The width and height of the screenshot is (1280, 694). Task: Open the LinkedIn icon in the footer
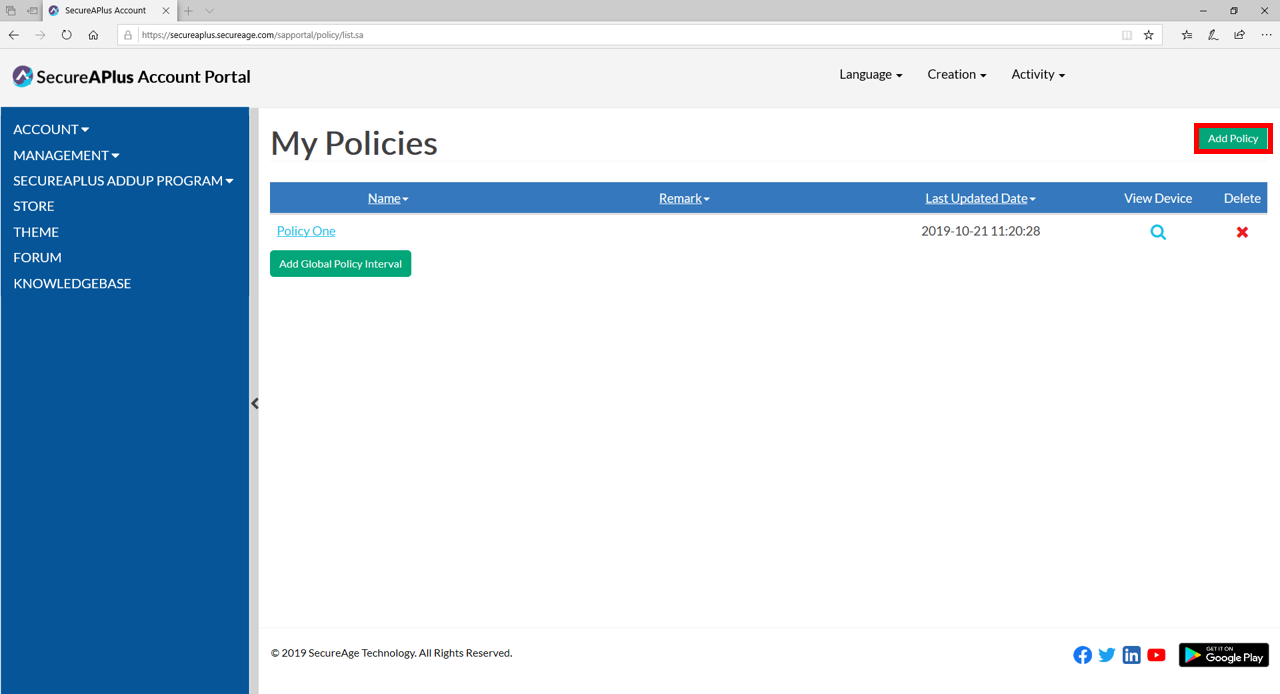pos(1131,655)
